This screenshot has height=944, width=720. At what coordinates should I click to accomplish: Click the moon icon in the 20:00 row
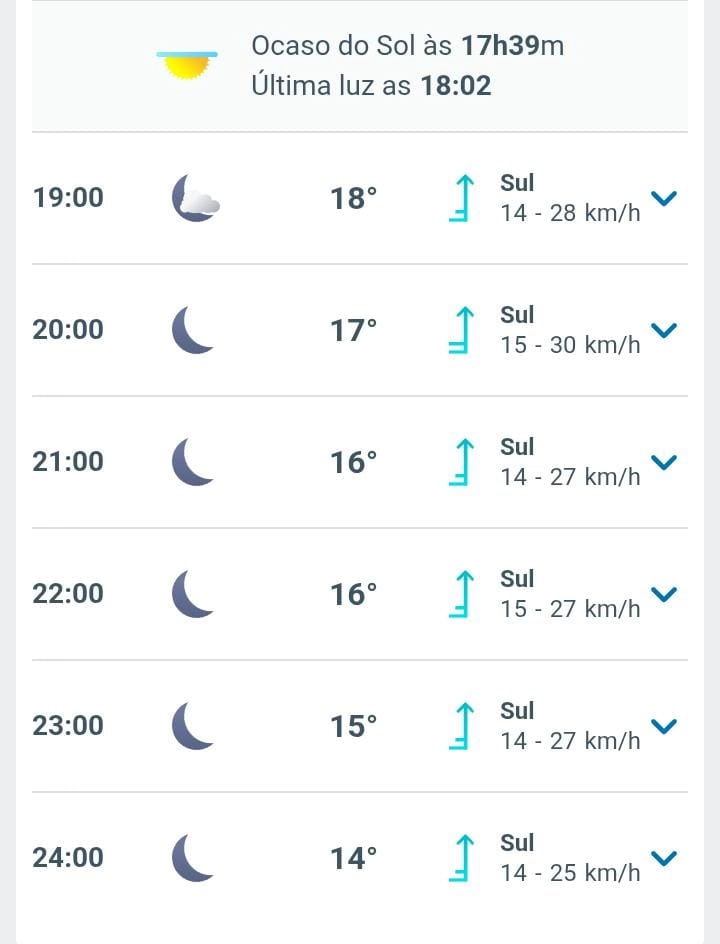[193, 330]
